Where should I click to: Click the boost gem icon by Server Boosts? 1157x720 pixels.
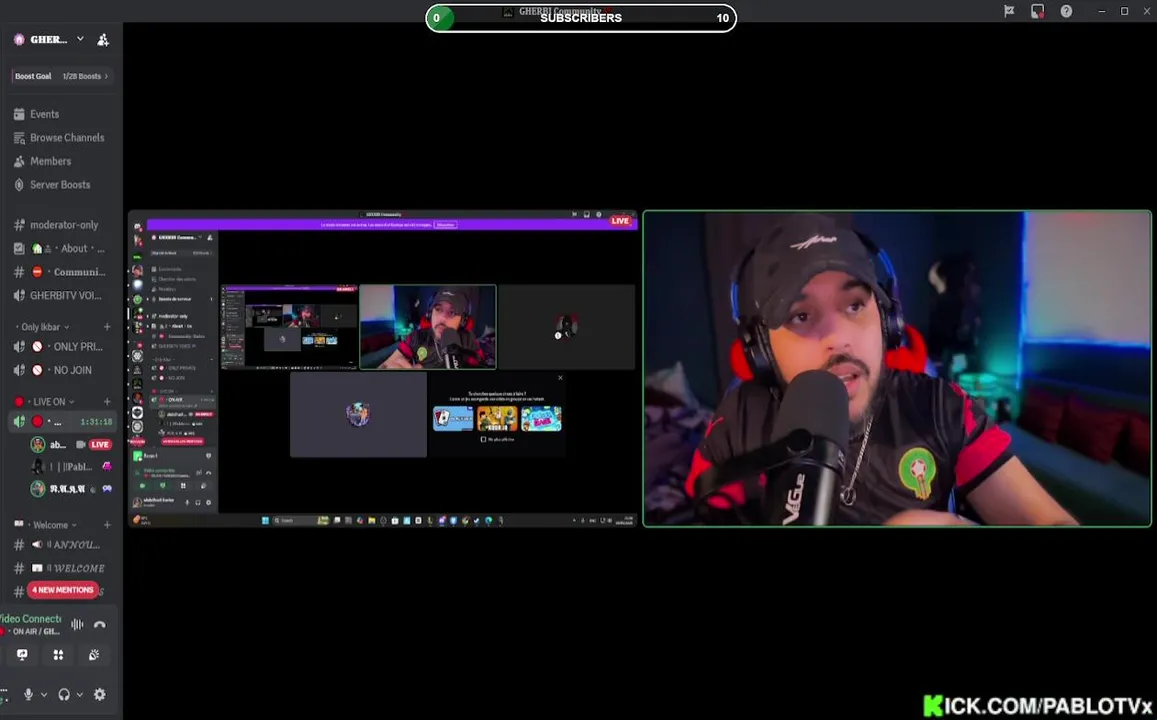click(x=19, y=185)
